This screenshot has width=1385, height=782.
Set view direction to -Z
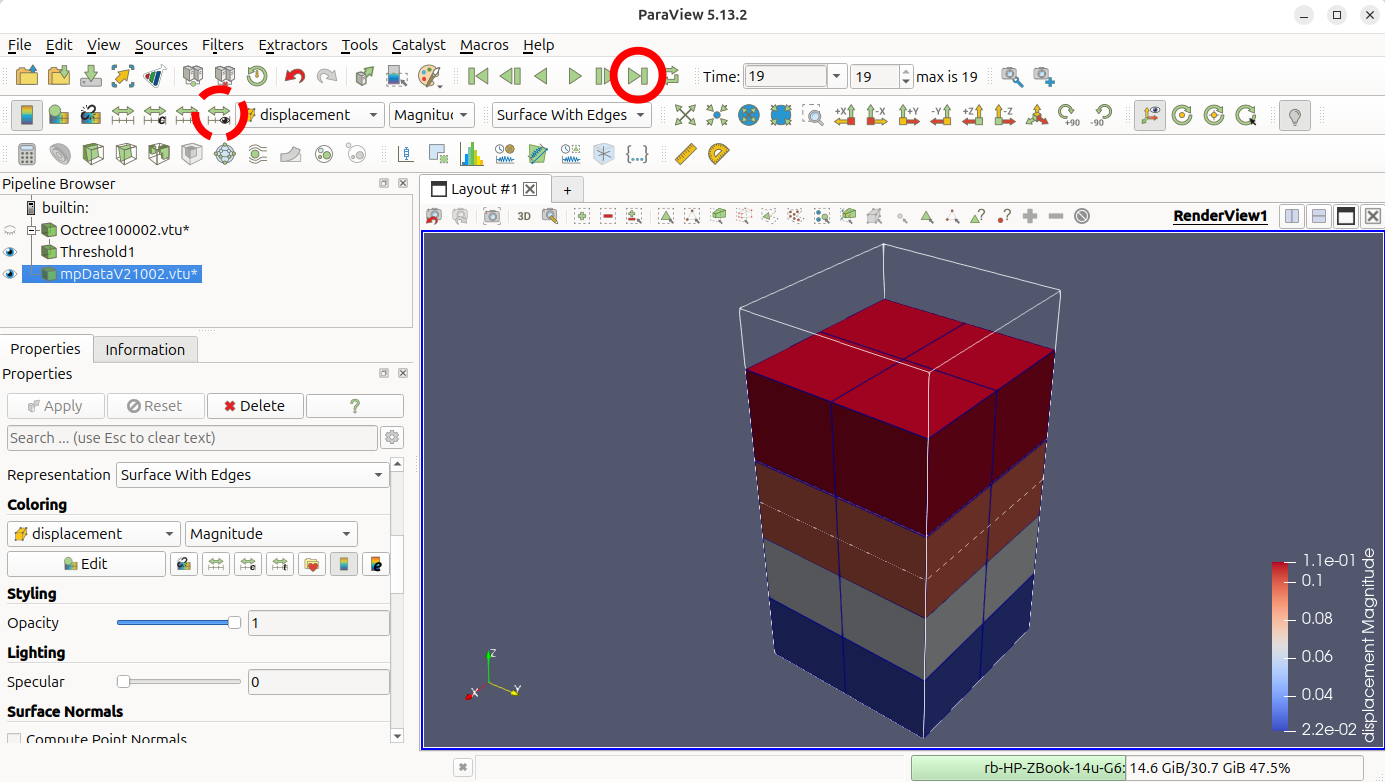1005,115
